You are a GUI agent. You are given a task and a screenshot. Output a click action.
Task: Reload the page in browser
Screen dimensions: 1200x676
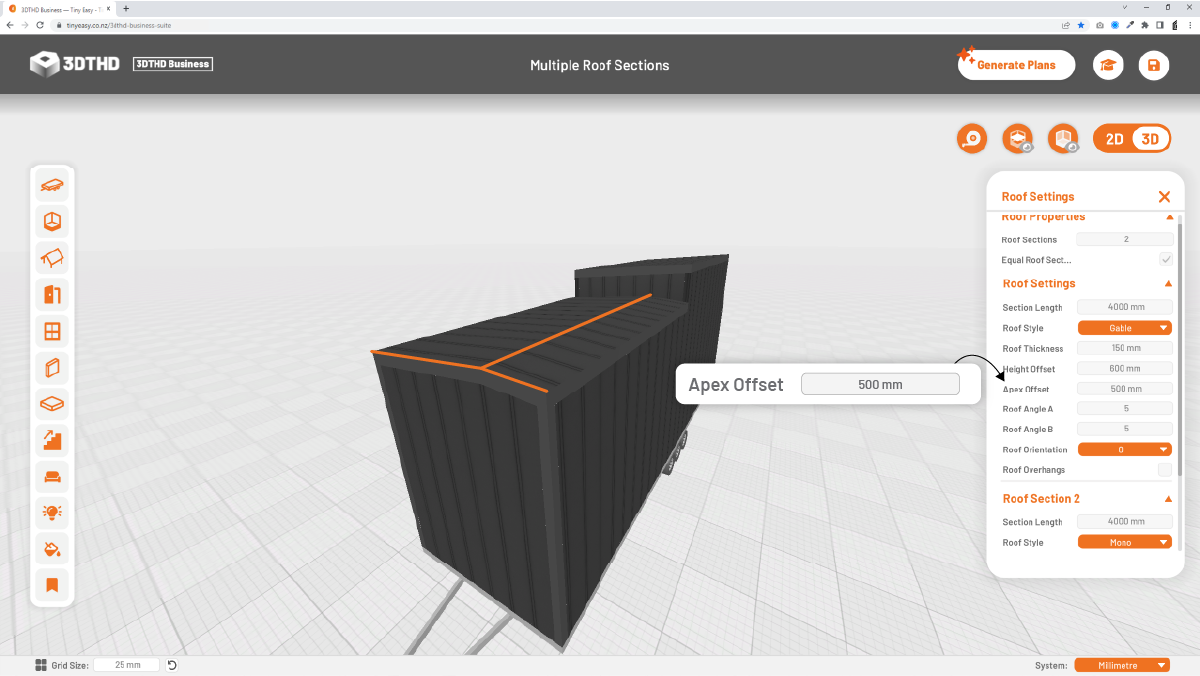(39, 25)
